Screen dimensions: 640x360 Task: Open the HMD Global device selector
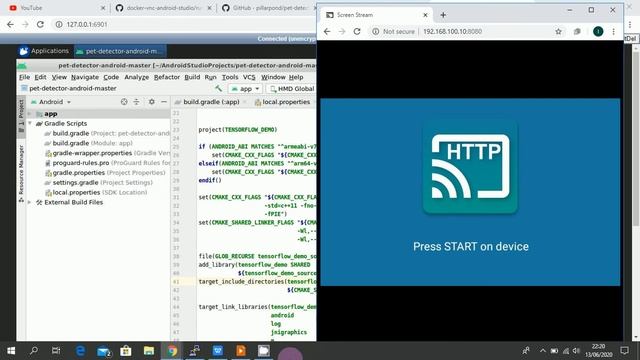pyautogui.click(x=292, y=89)
